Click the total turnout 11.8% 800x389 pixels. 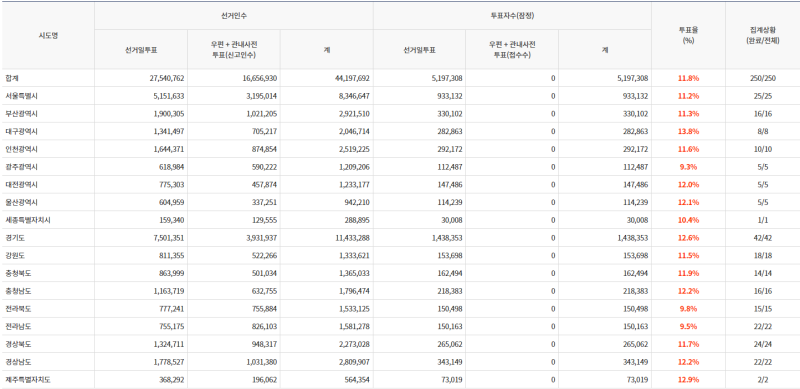tap(688, 79)
